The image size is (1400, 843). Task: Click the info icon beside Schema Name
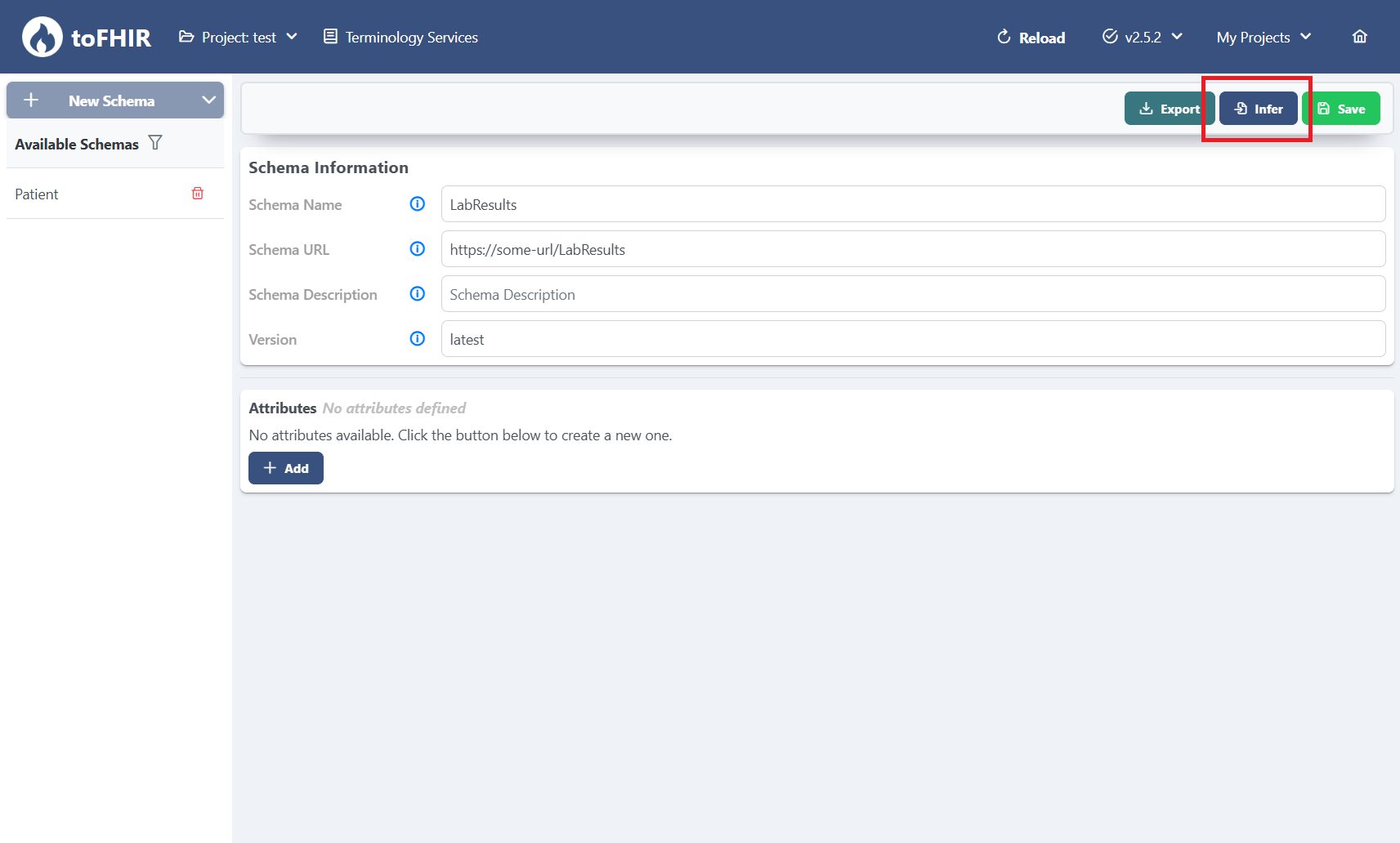coord(417,203)
